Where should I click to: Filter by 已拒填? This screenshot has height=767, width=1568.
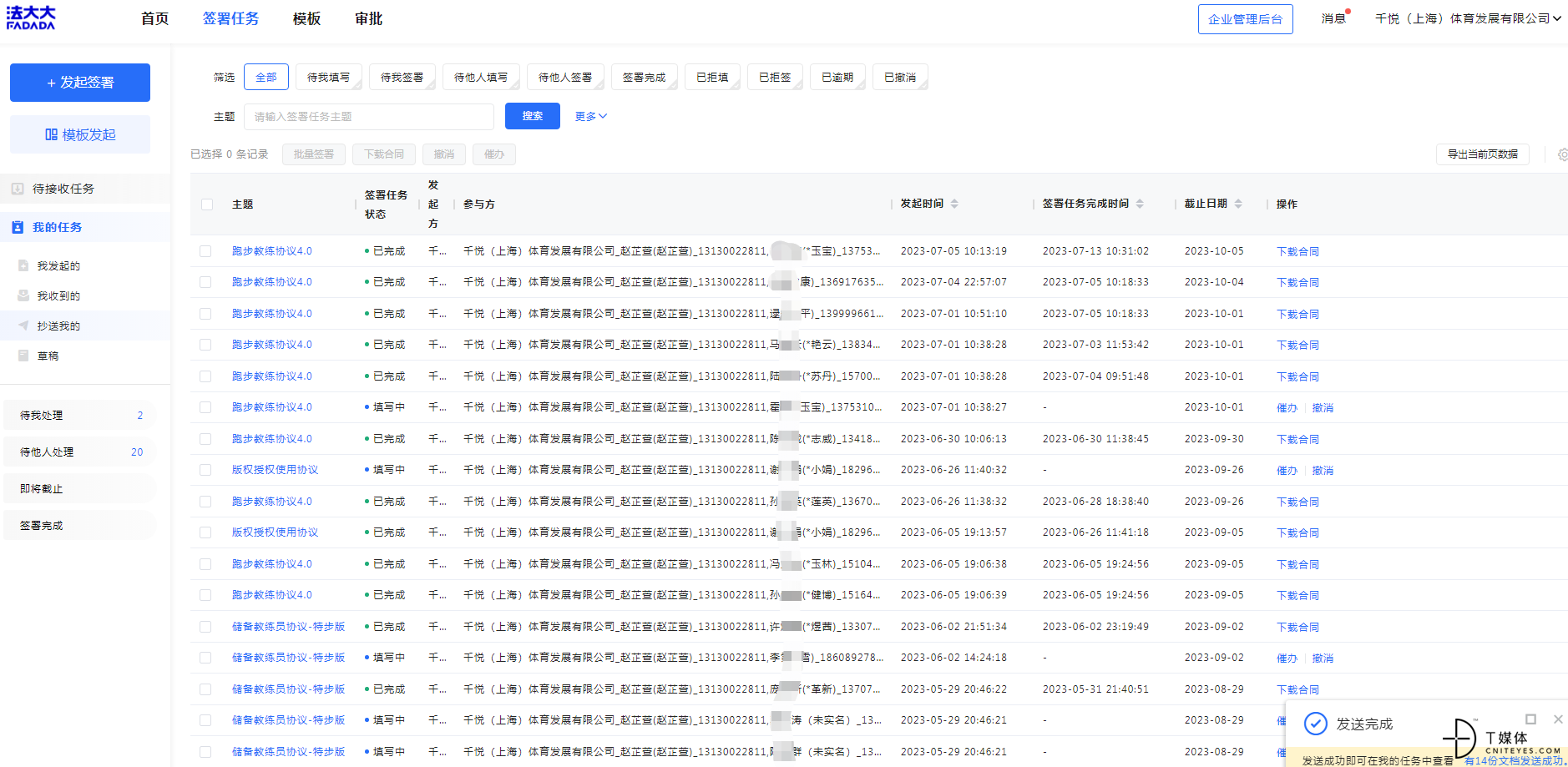click(x=712, y=77)
